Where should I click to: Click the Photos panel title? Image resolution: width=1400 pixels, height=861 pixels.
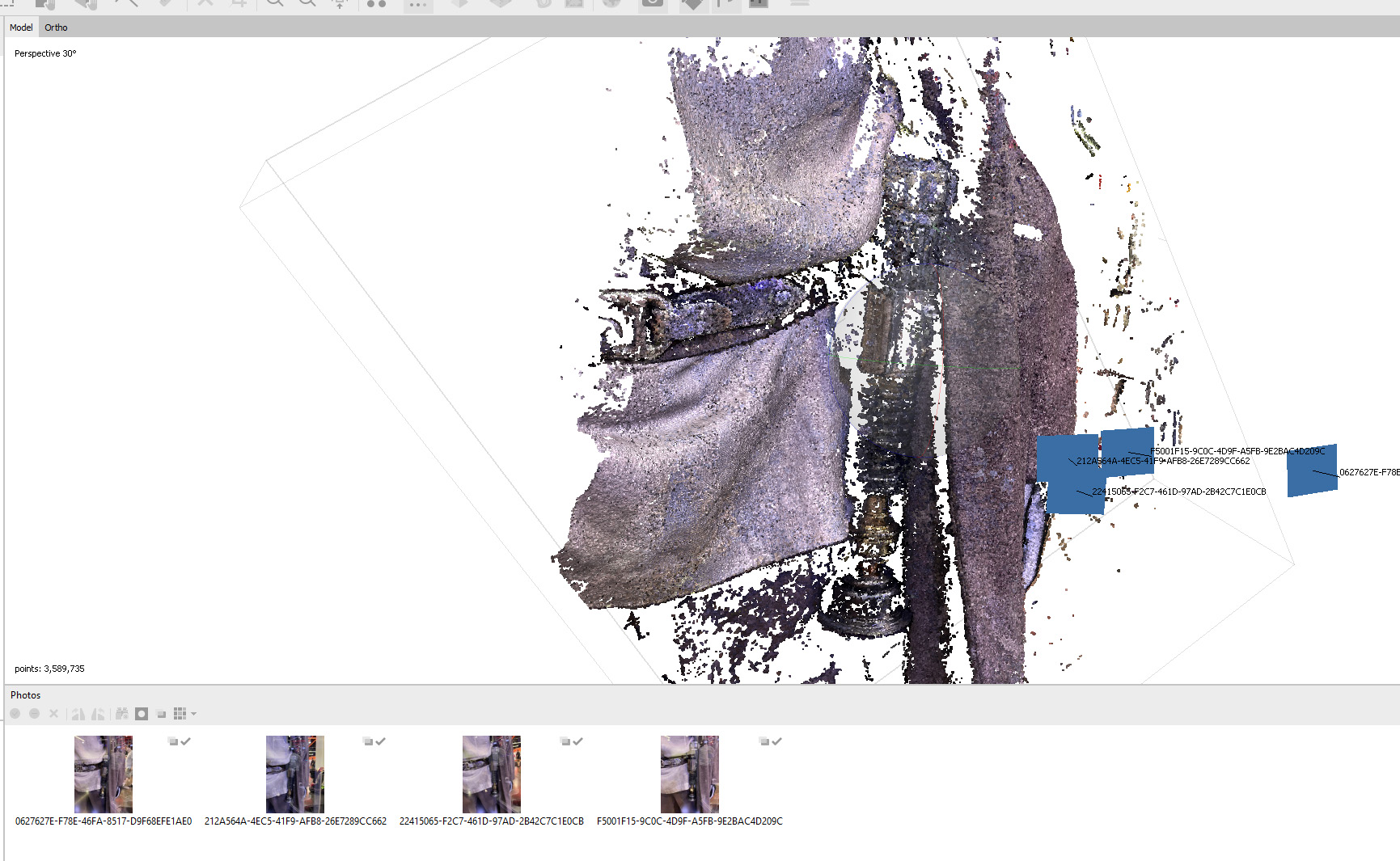[25, 695]
